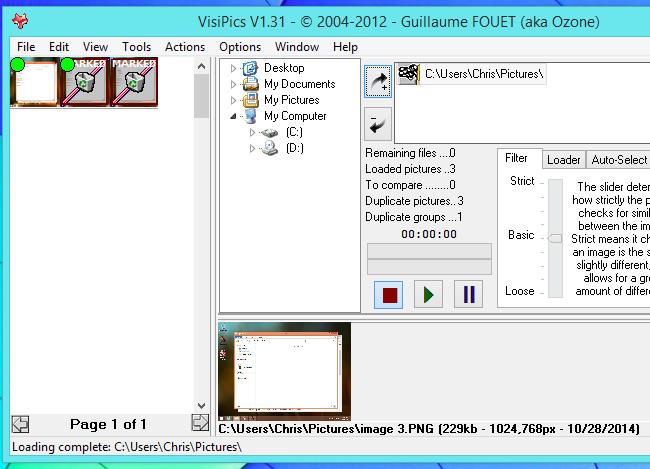Click the Desktop tree label
The height and width of the screenshot is (469, 650).
click(284, 68)
